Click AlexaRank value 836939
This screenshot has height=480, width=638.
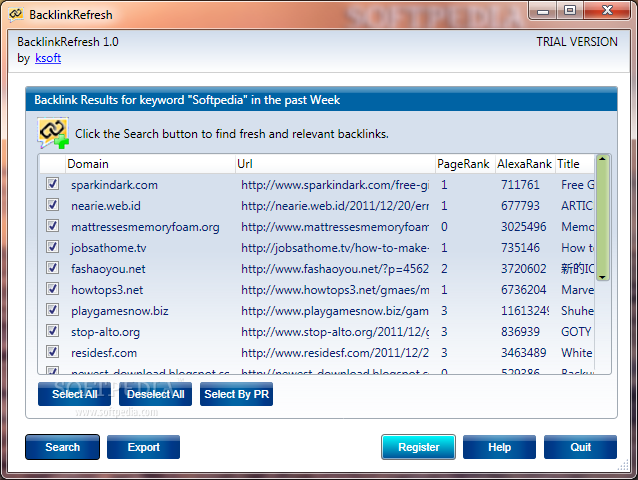click(520, 332)
